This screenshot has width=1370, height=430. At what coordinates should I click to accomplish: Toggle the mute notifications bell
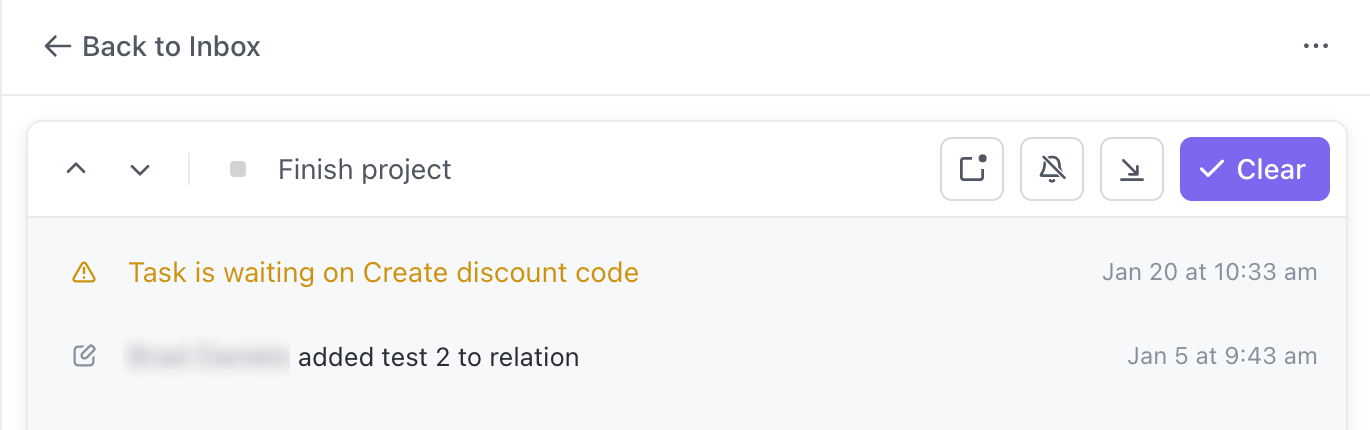[x=1052, y=169]
